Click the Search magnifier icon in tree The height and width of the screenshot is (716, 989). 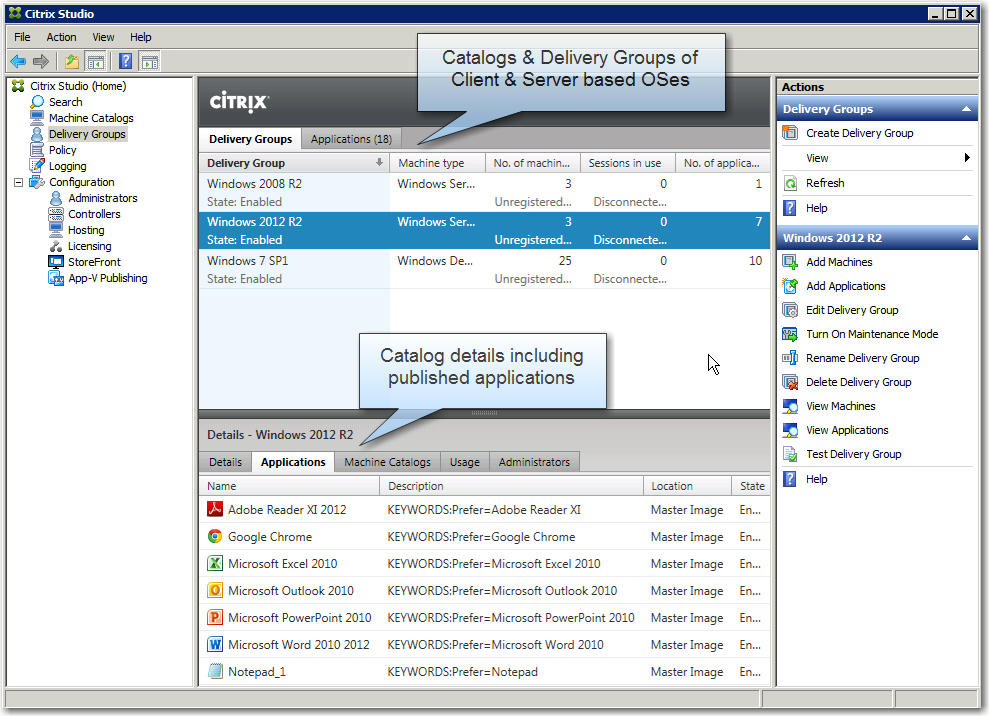(x=37, y=102)
